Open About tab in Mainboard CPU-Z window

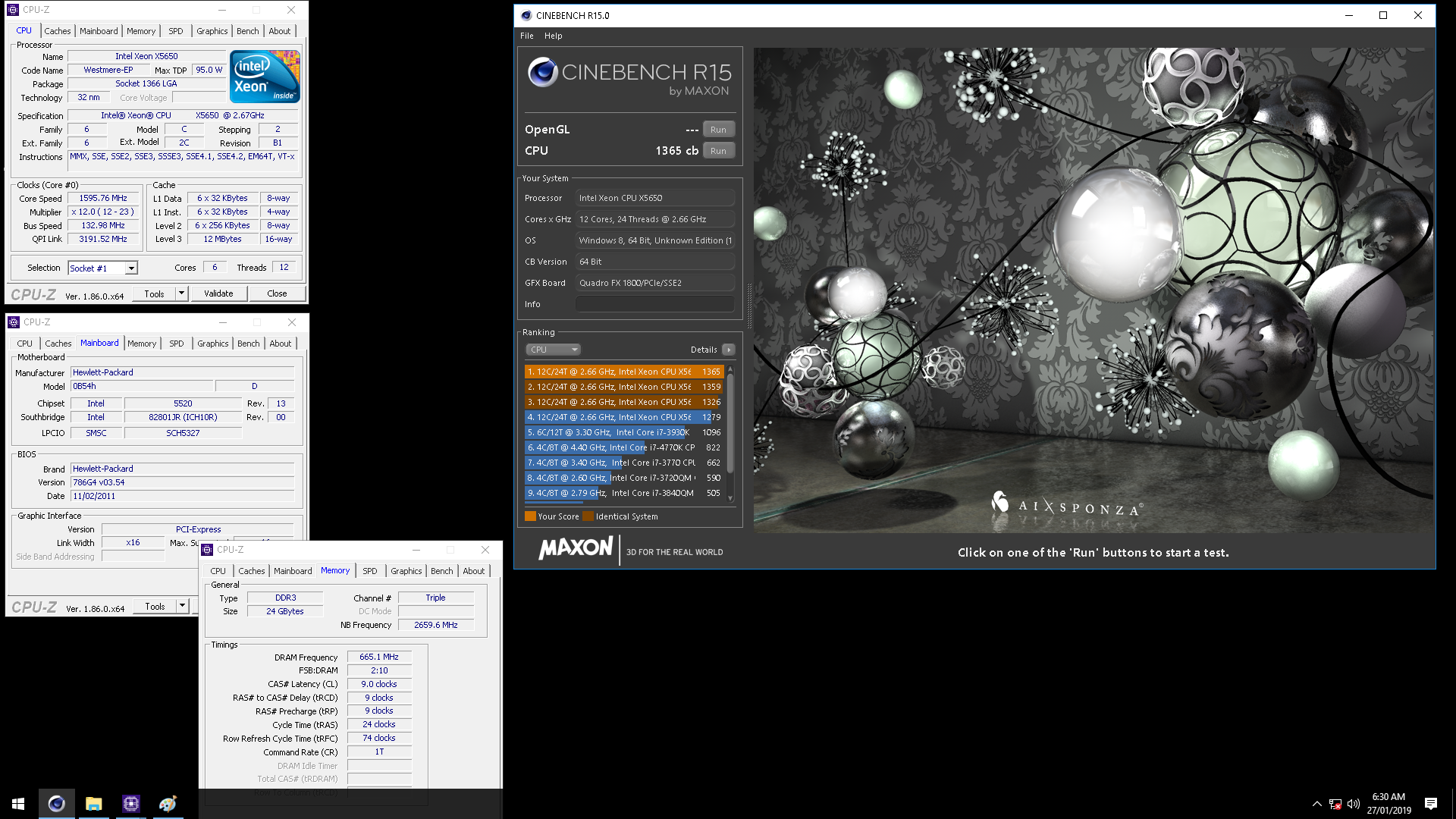(x=281, y=344)
